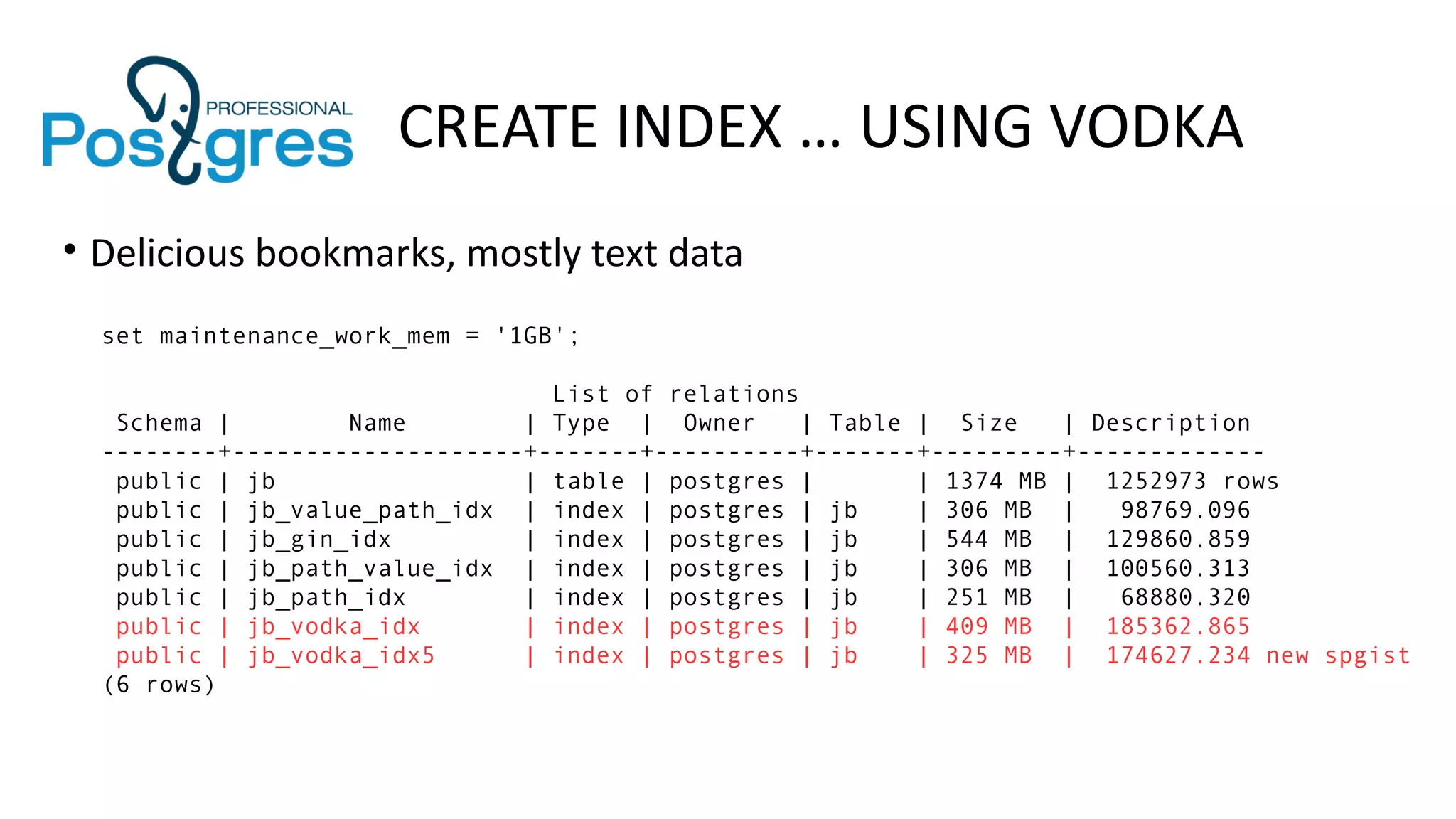Click the 'Name' column header

(378, 423)
